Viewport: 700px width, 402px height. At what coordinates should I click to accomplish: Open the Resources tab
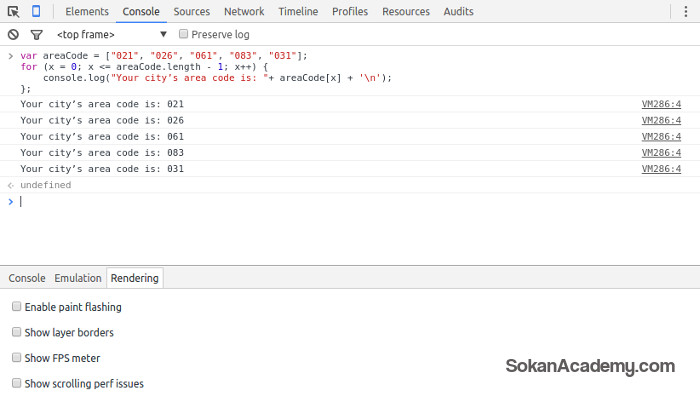(406, 12)
